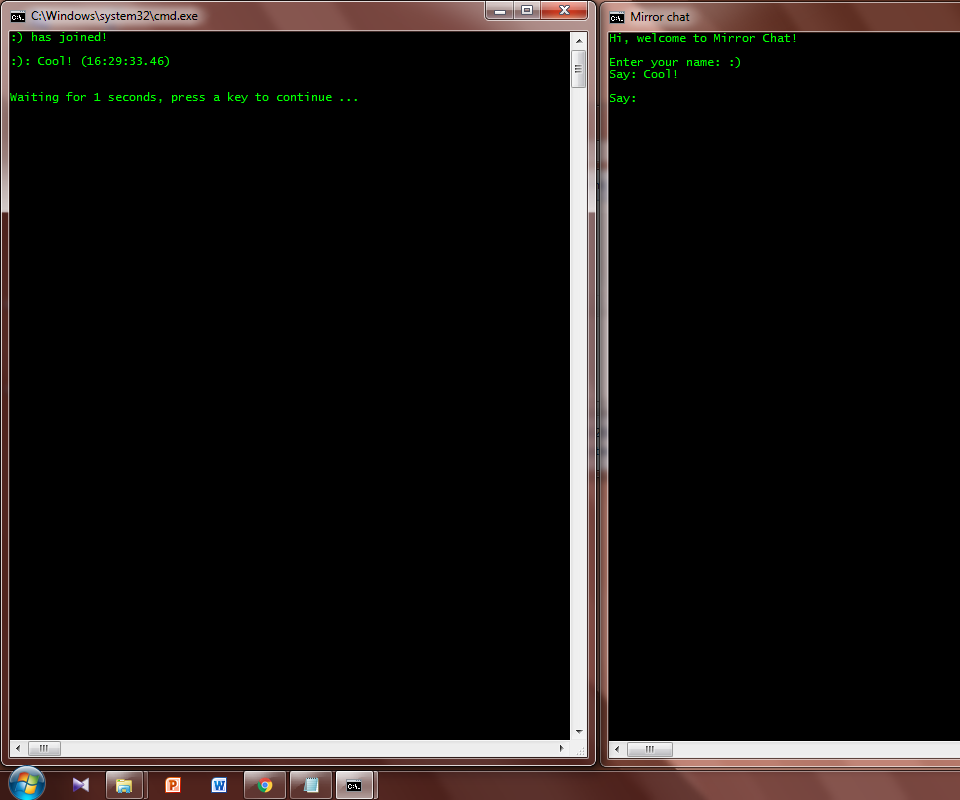Open Windows Explorer from the taskbar
Screen dimensions: 960x800
tap(125, 784)
